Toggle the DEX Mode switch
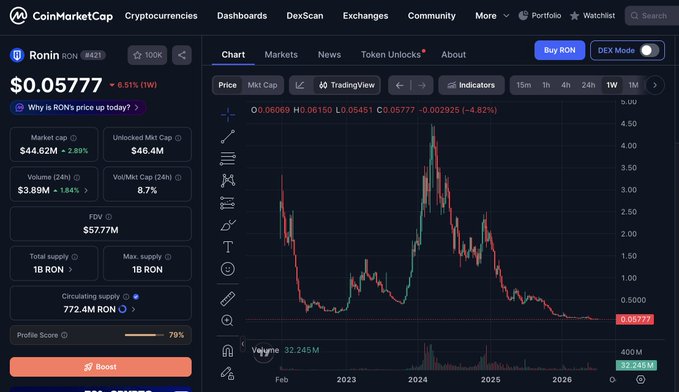Image resolution: width=679 pixels, height=392 pixels. pos(649,50)
